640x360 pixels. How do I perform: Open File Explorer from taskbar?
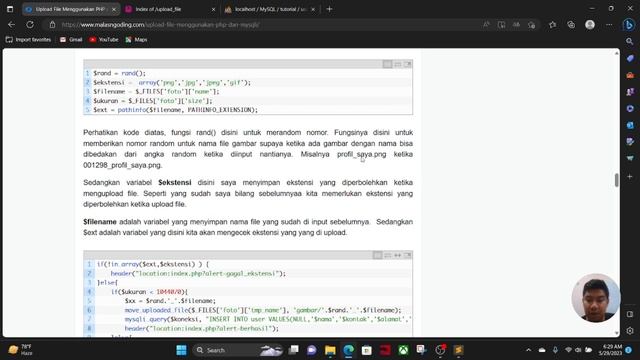pos(330,350)
